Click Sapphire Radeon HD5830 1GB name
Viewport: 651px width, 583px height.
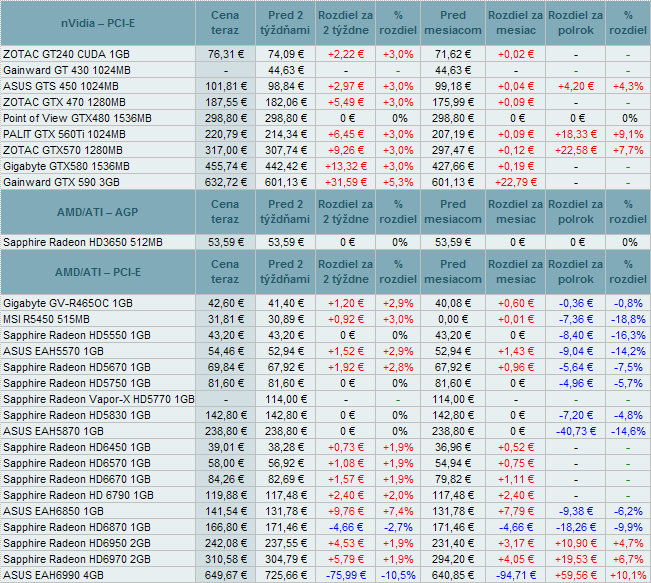(77, 415)
